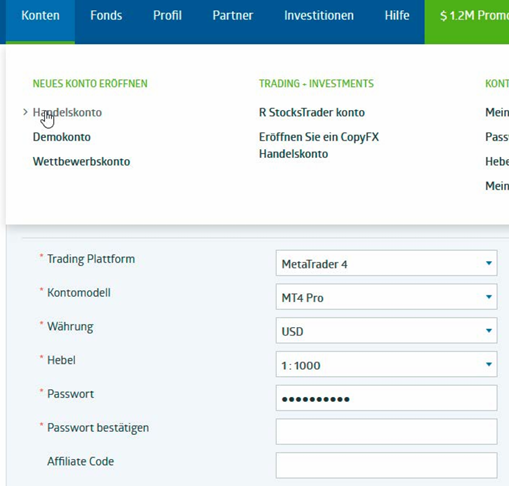Click the Passwort input field
The image size is (509, 504).
click(x=386, y=398)
